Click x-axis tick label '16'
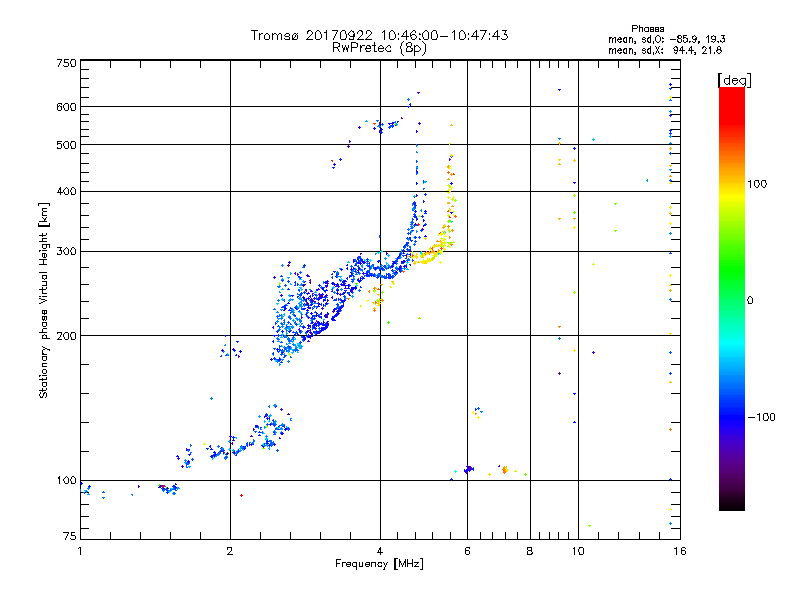800x600 pixels. (680, 551)
